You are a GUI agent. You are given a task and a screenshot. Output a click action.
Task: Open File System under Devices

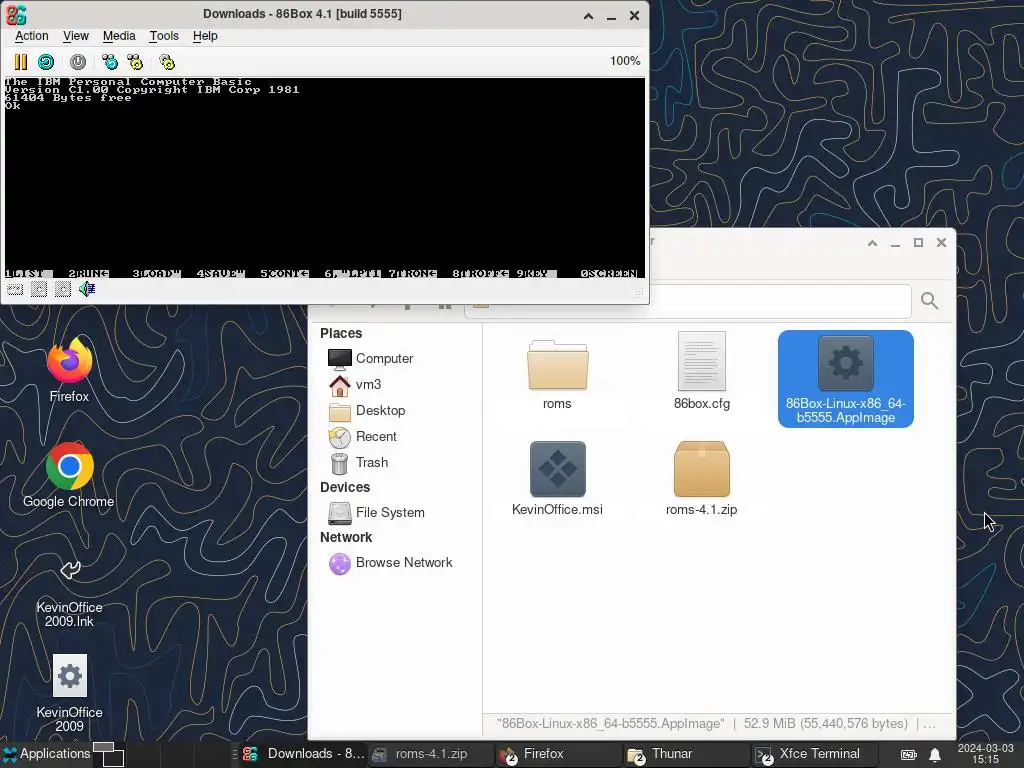pos(376,513)
